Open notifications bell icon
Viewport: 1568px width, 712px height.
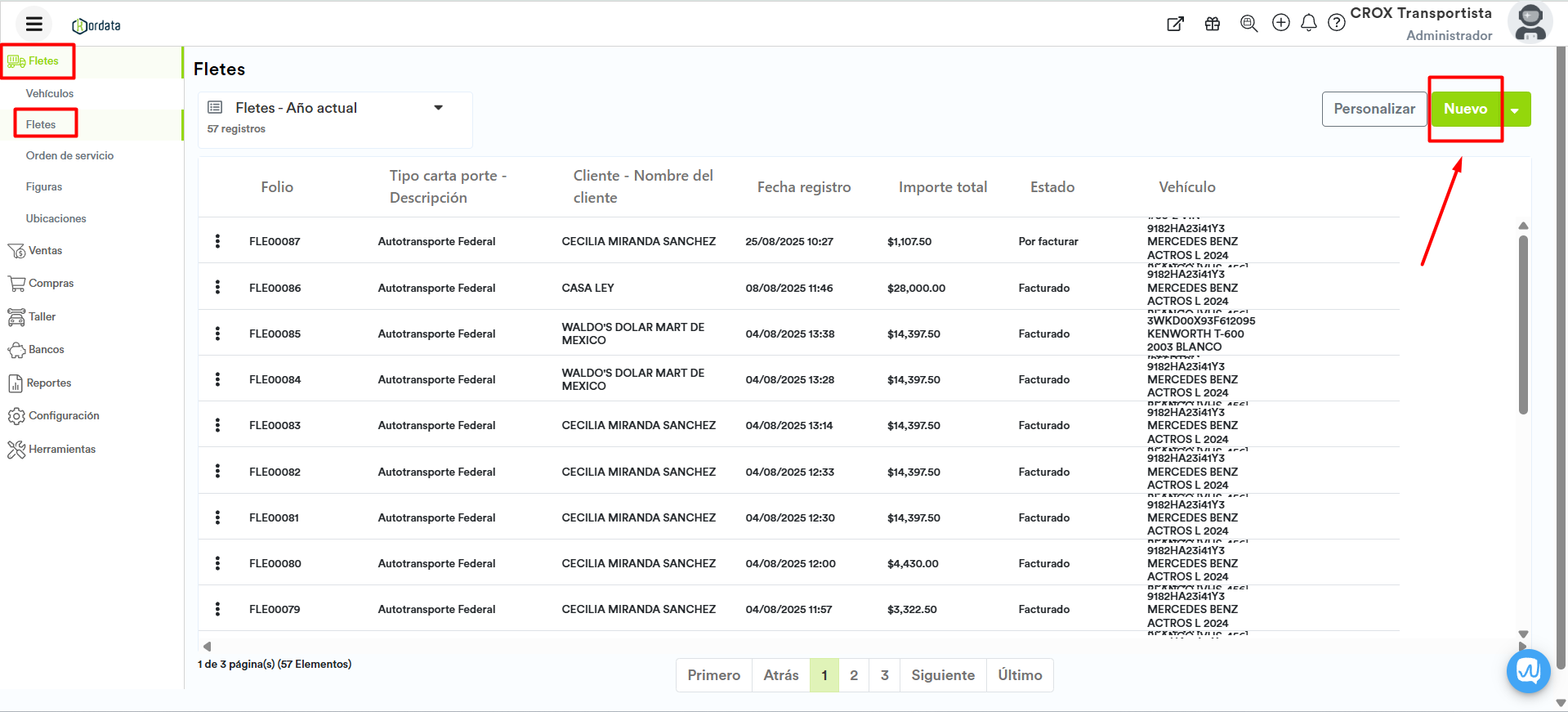[1308, 23]
